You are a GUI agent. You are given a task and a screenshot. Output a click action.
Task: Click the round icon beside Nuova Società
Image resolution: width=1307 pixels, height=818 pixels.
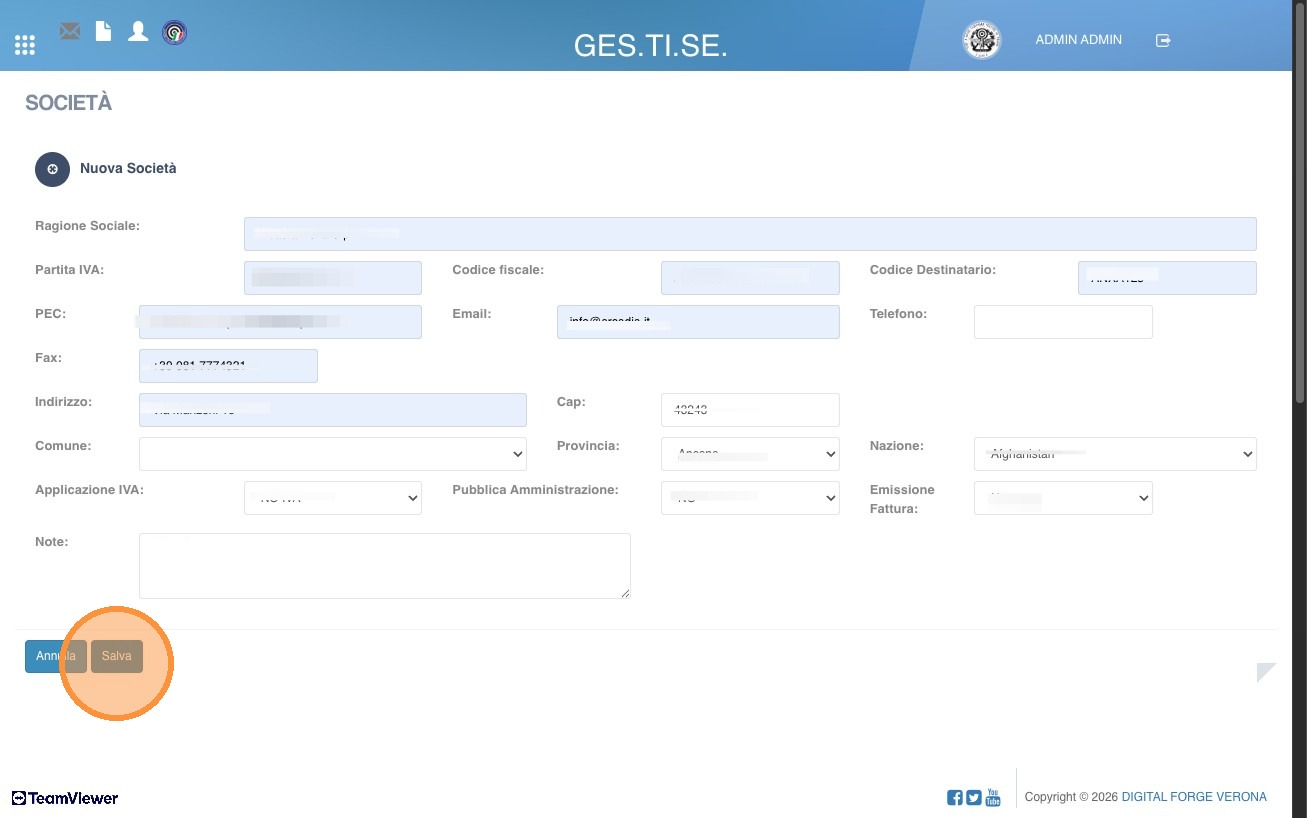[52, 169]
